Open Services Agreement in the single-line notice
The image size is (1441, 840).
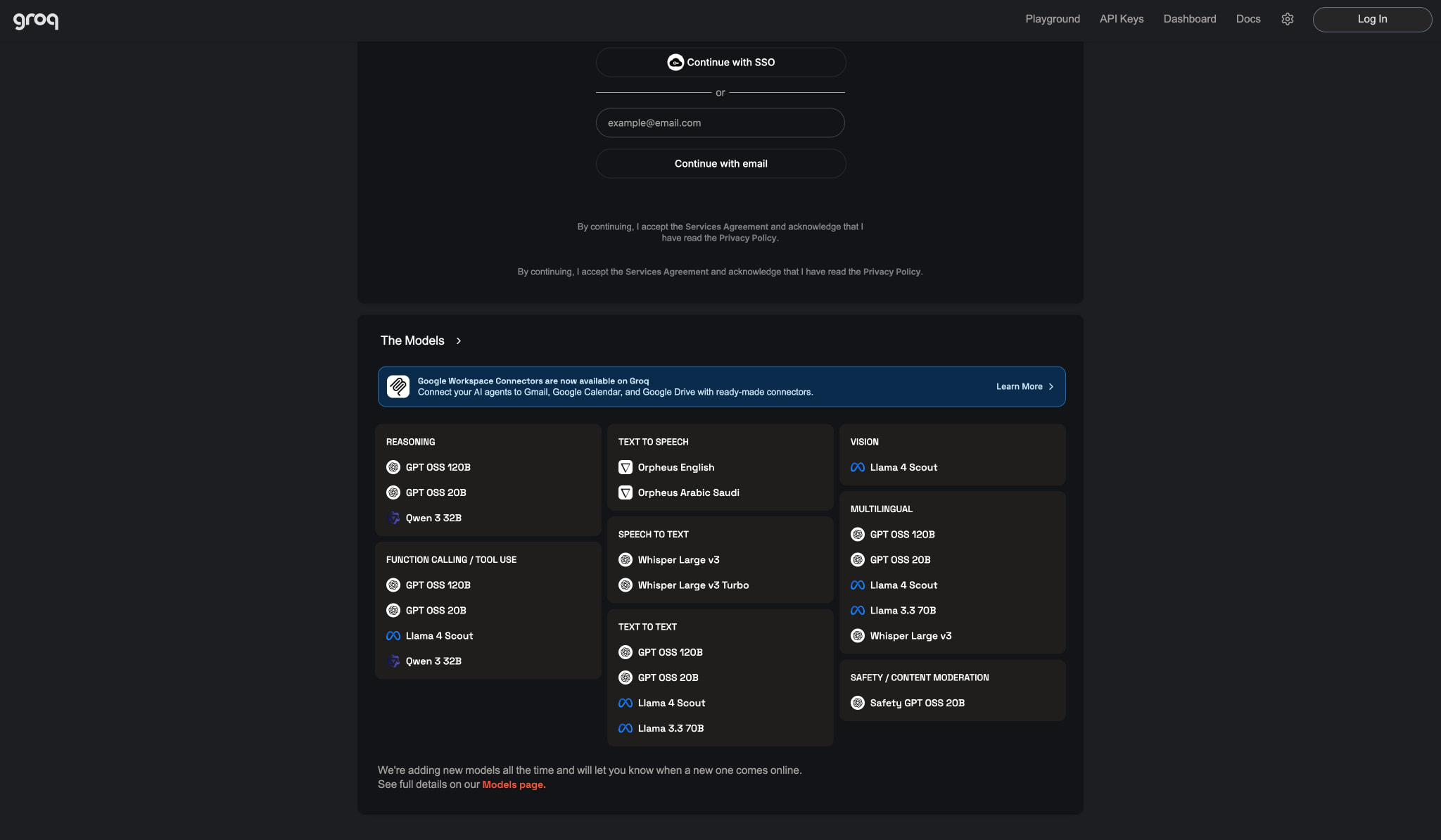coord(667,272)
